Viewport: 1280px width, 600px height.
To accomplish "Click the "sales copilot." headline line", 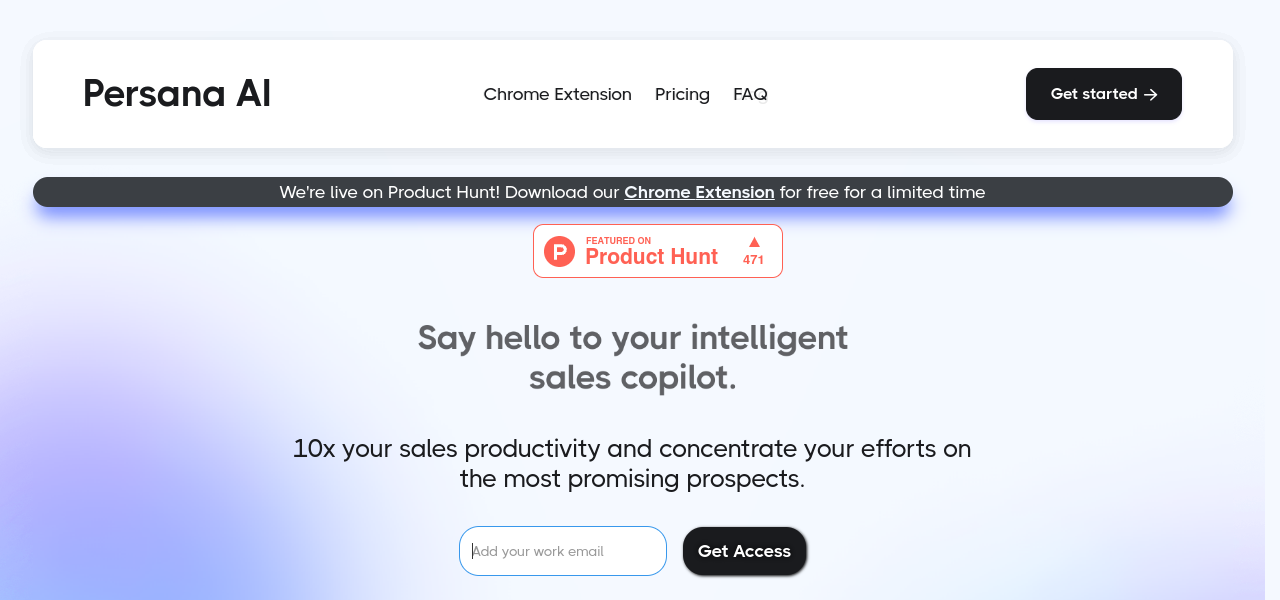I will [x=632, y=378].
